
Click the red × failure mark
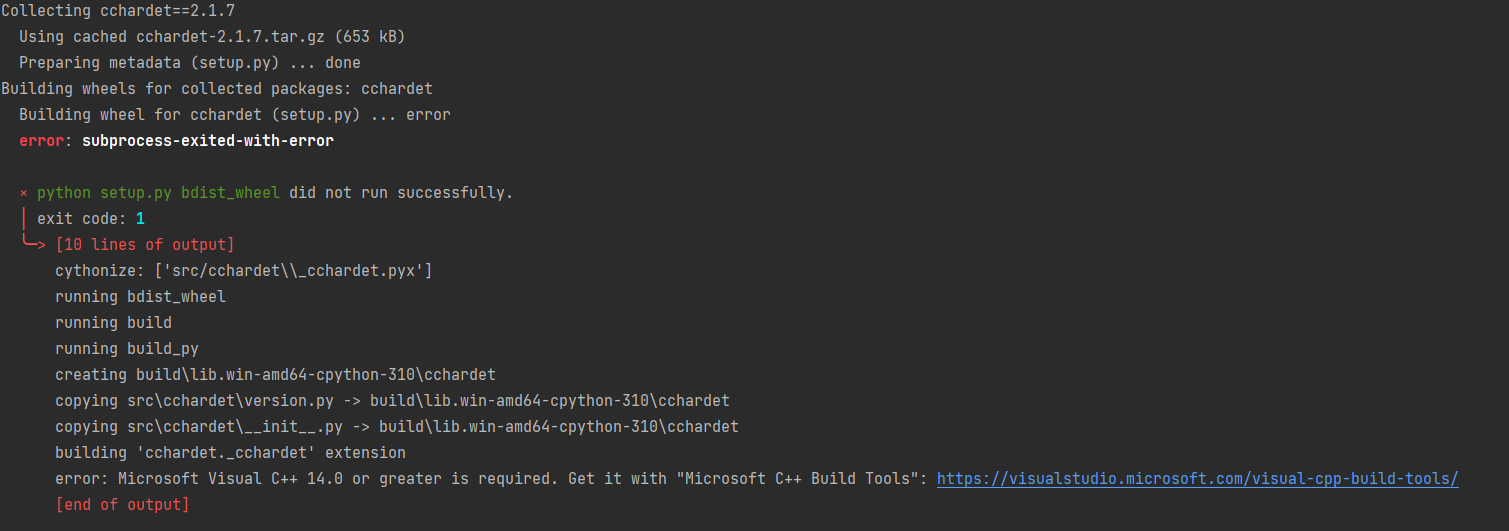point(24,192)
